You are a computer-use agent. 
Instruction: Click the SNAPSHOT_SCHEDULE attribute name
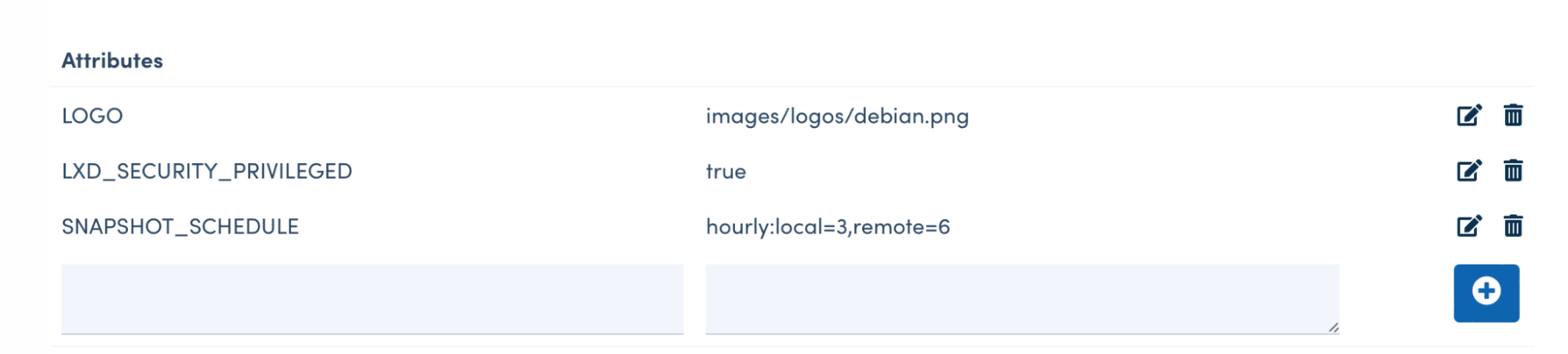180,227
